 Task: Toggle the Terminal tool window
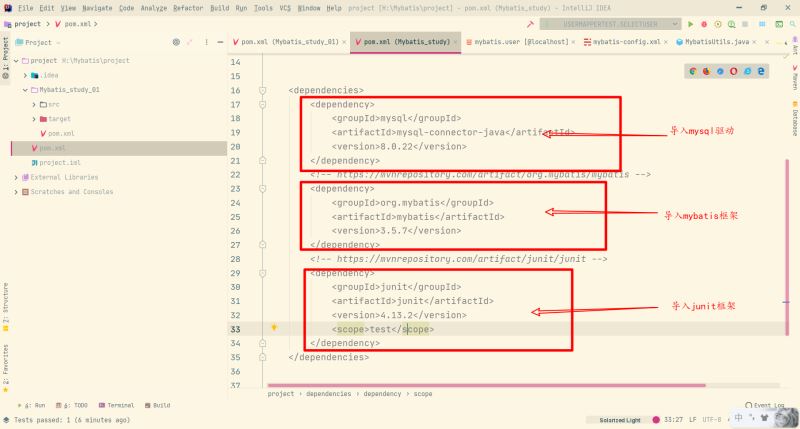coord(116,406)
